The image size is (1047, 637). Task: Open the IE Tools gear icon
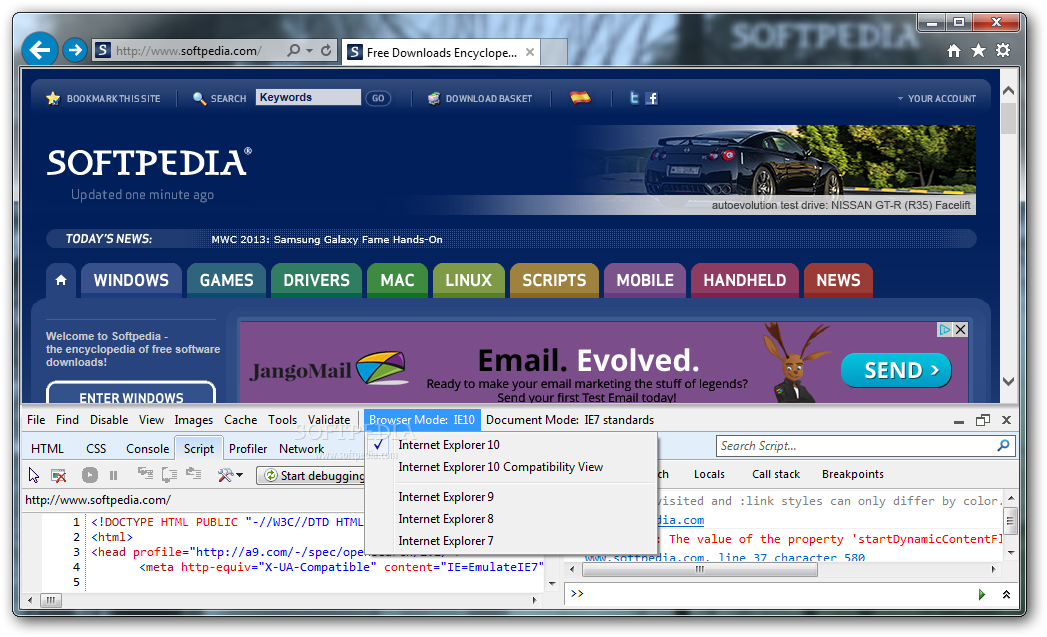1003,51
